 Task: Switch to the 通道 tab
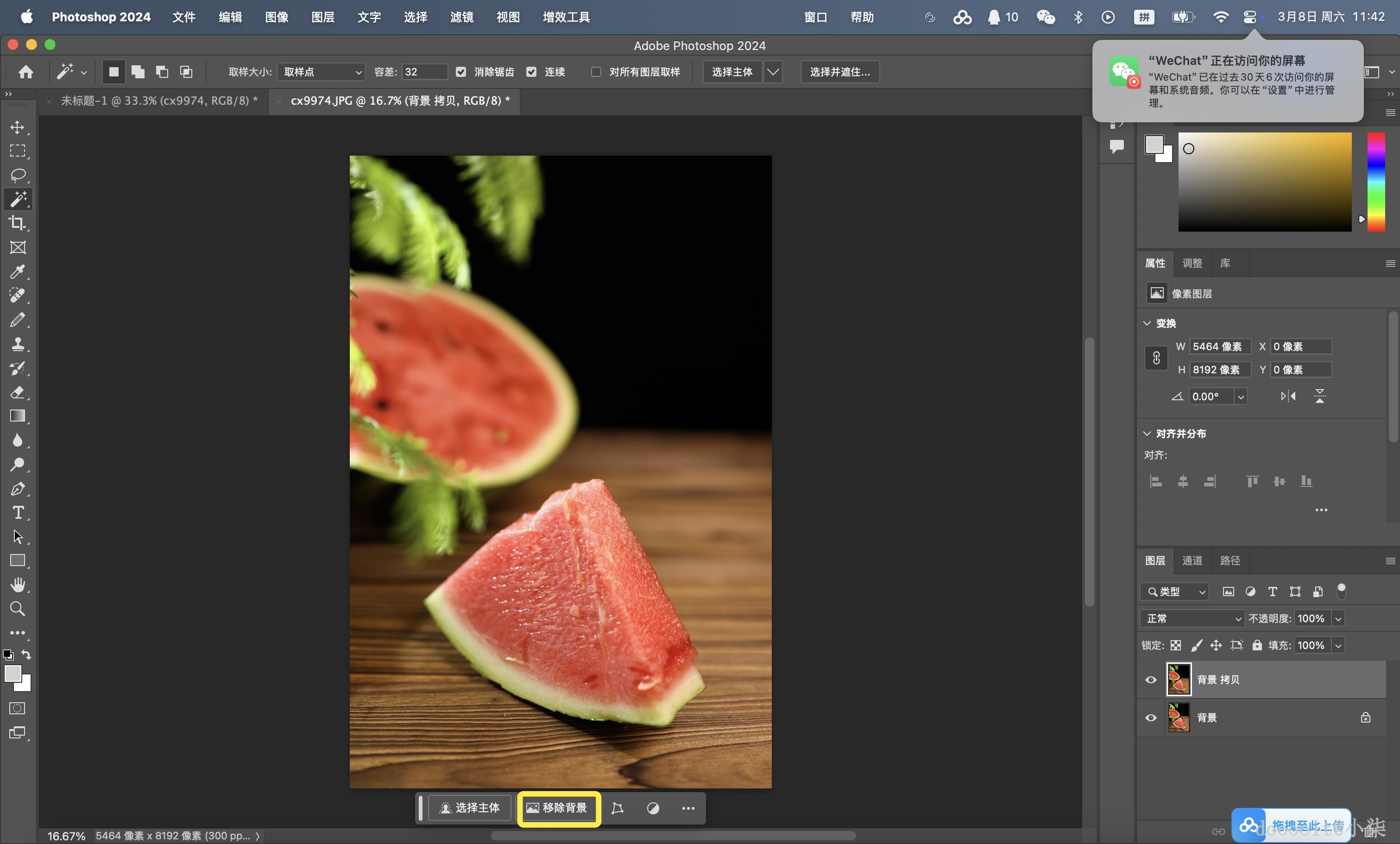coord(1192,561)
